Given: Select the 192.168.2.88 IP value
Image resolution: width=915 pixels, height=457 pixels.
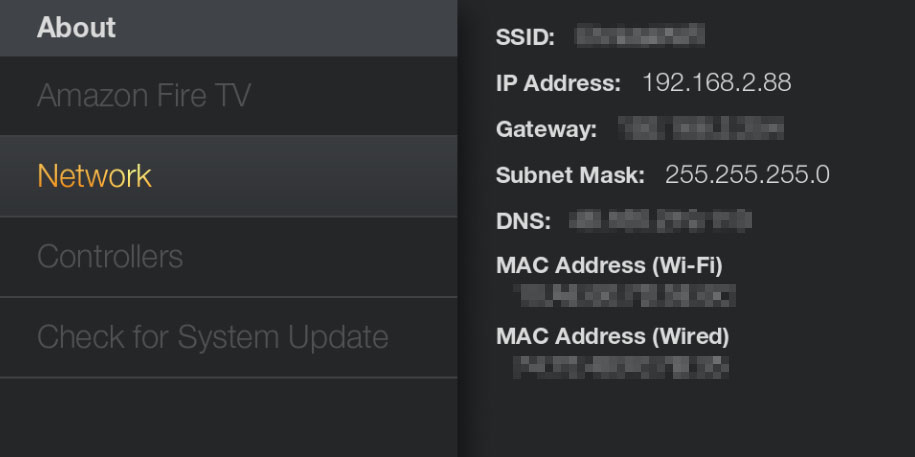Looking at the screenshot, I should [x=717, y=83].
